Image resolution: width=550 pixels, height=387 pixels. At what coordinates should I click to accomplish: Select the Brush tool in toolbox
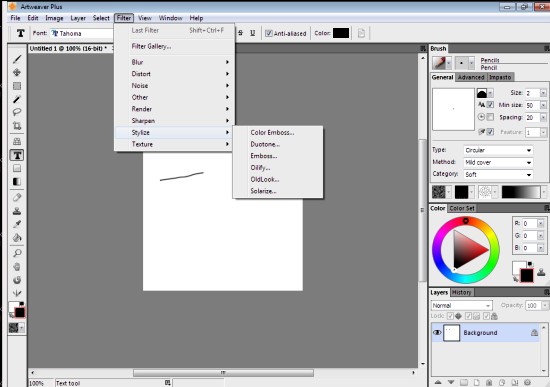pos(17,59)
